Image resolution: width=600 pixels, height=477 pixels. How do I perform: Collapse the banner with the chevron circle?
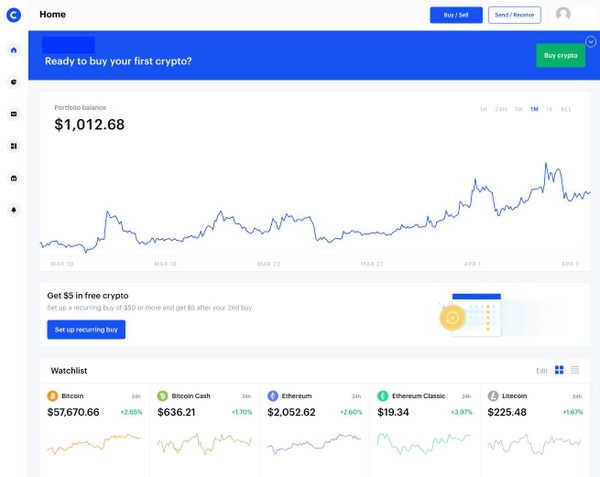[x=590, y=41]
